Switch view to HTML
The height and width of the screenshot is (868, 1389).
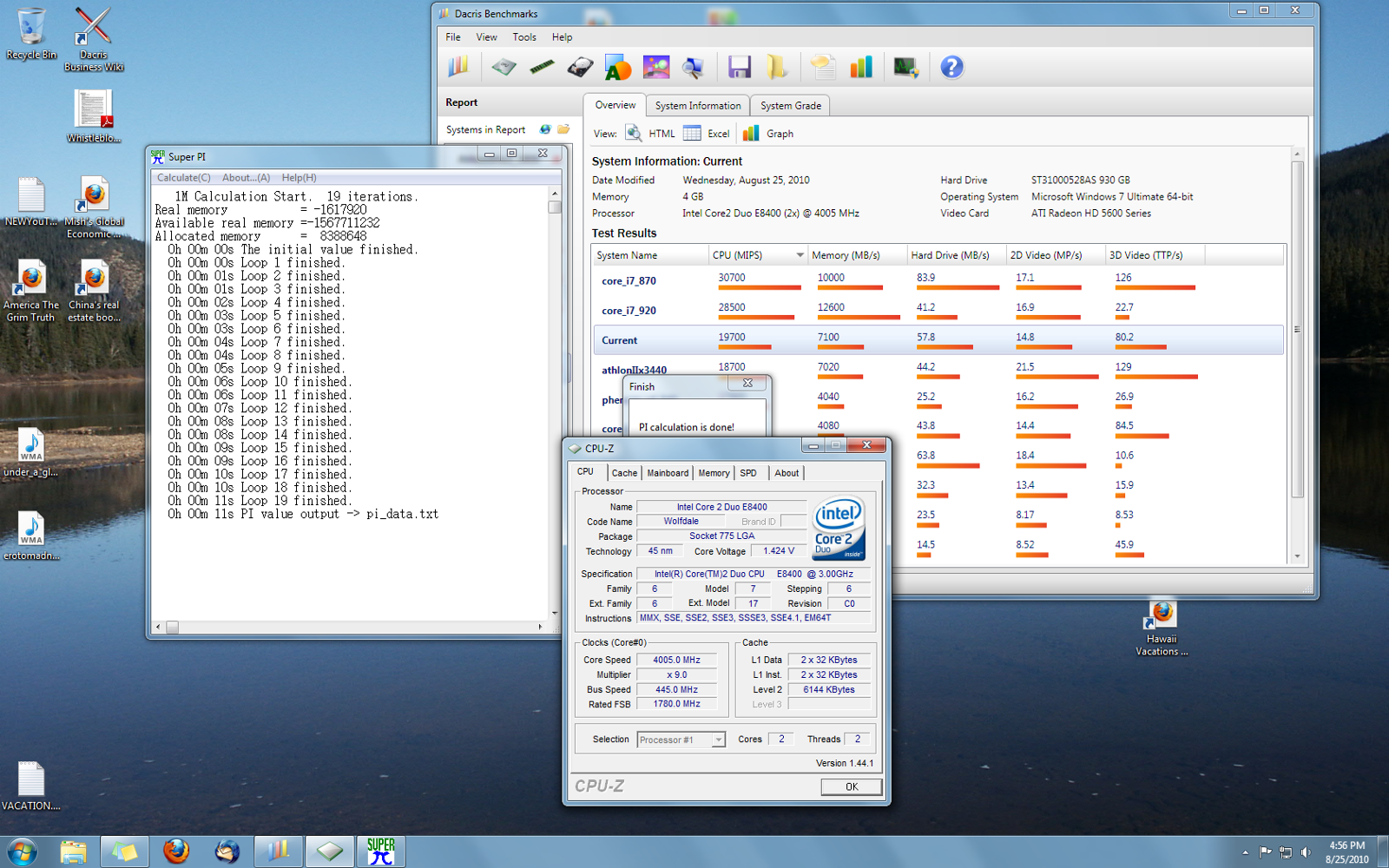click(650, 133)
